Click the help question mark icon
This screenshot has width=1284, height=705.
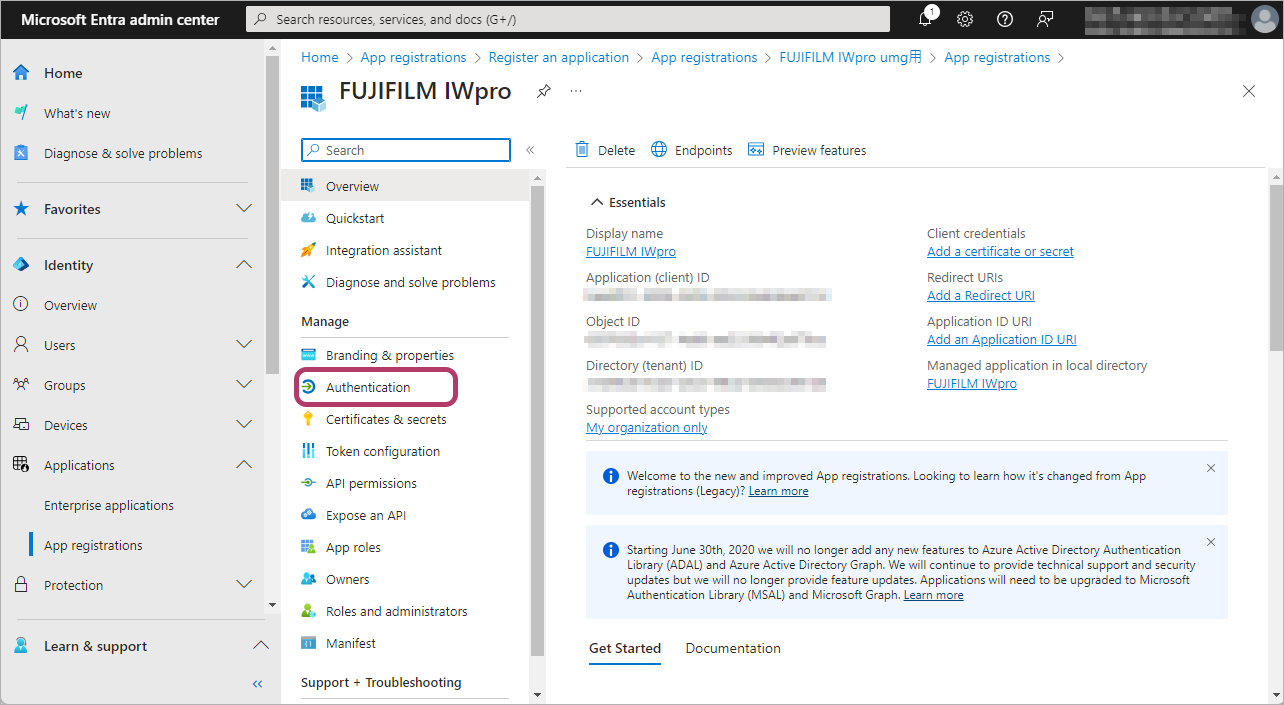point(1005,19)
